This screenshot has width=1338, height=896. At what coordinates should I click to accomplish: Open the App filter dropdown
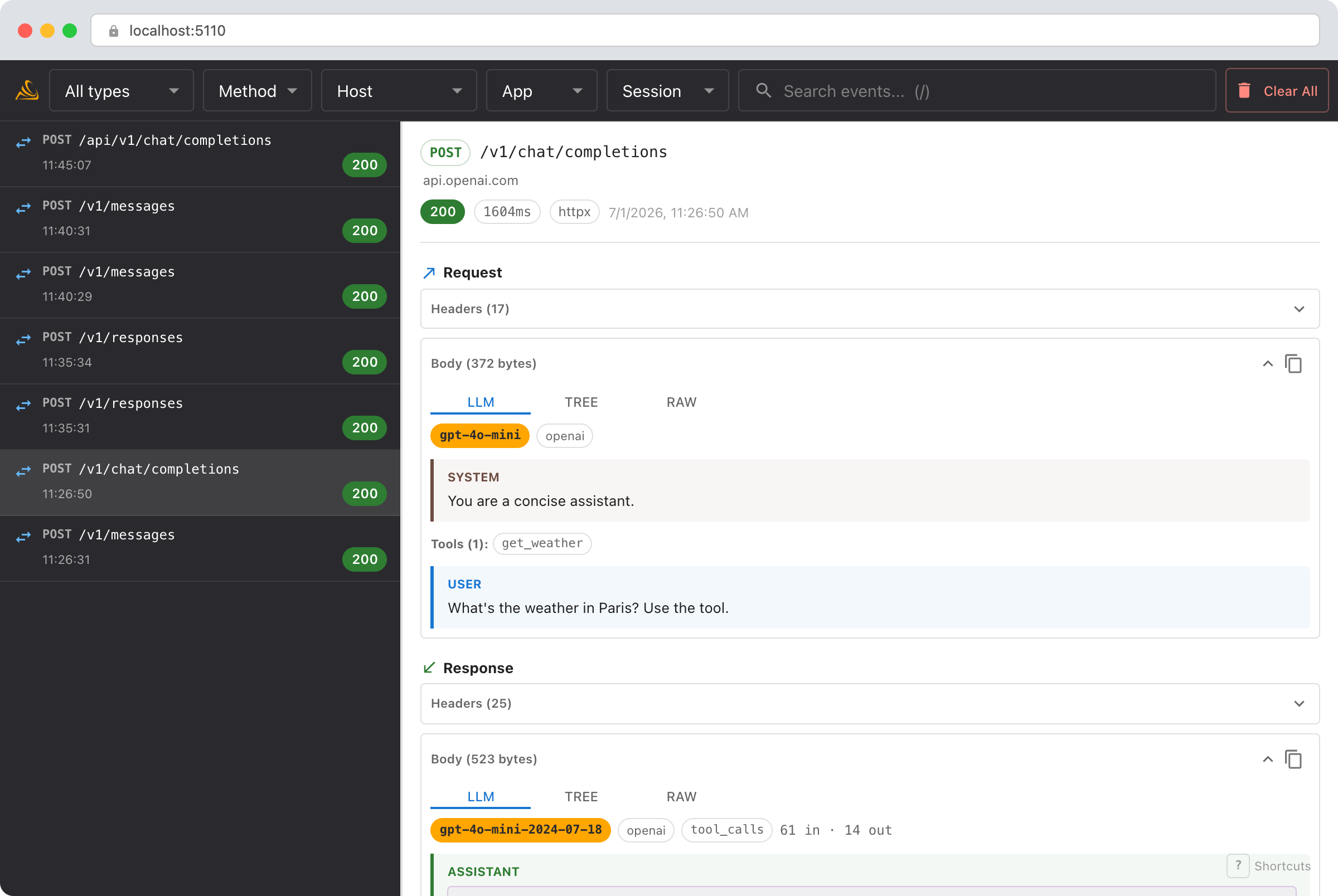541,90
